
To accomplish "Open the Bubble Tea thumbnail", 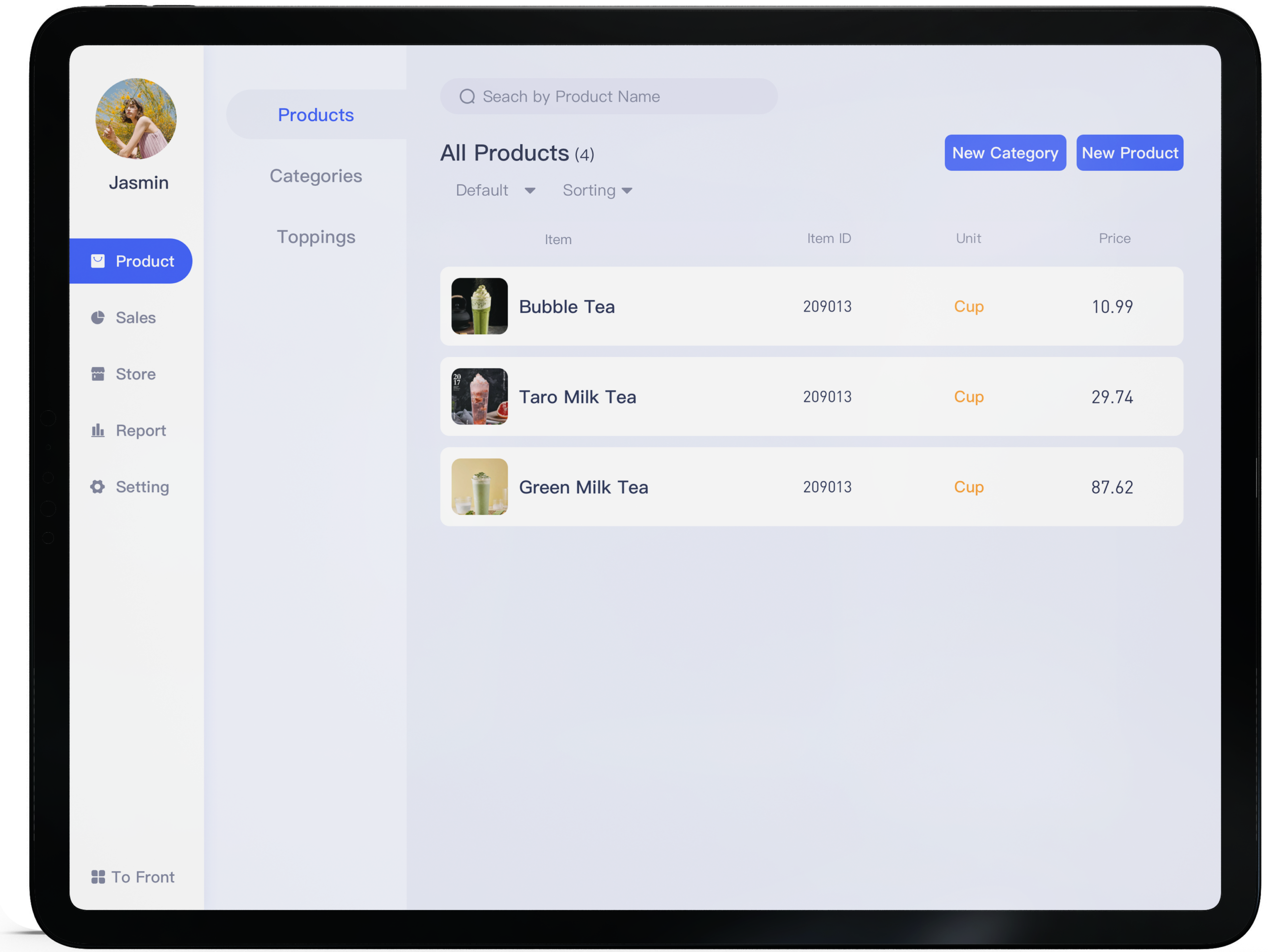I will coord(479,306).
